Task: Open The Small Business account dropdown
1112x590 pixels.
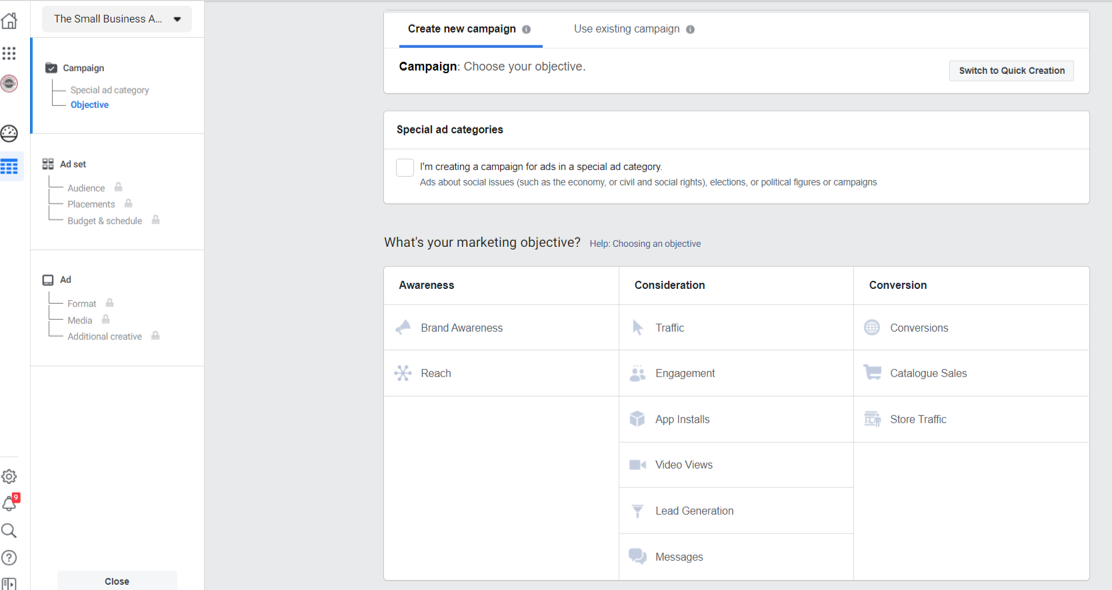Action: (x=117, y=19)
